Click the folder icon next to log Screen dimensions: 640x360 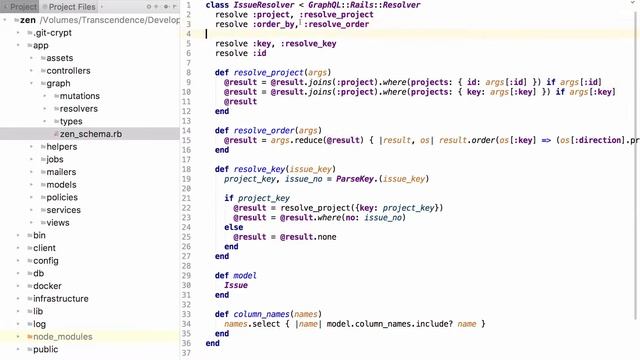click(x=30, y=324)
